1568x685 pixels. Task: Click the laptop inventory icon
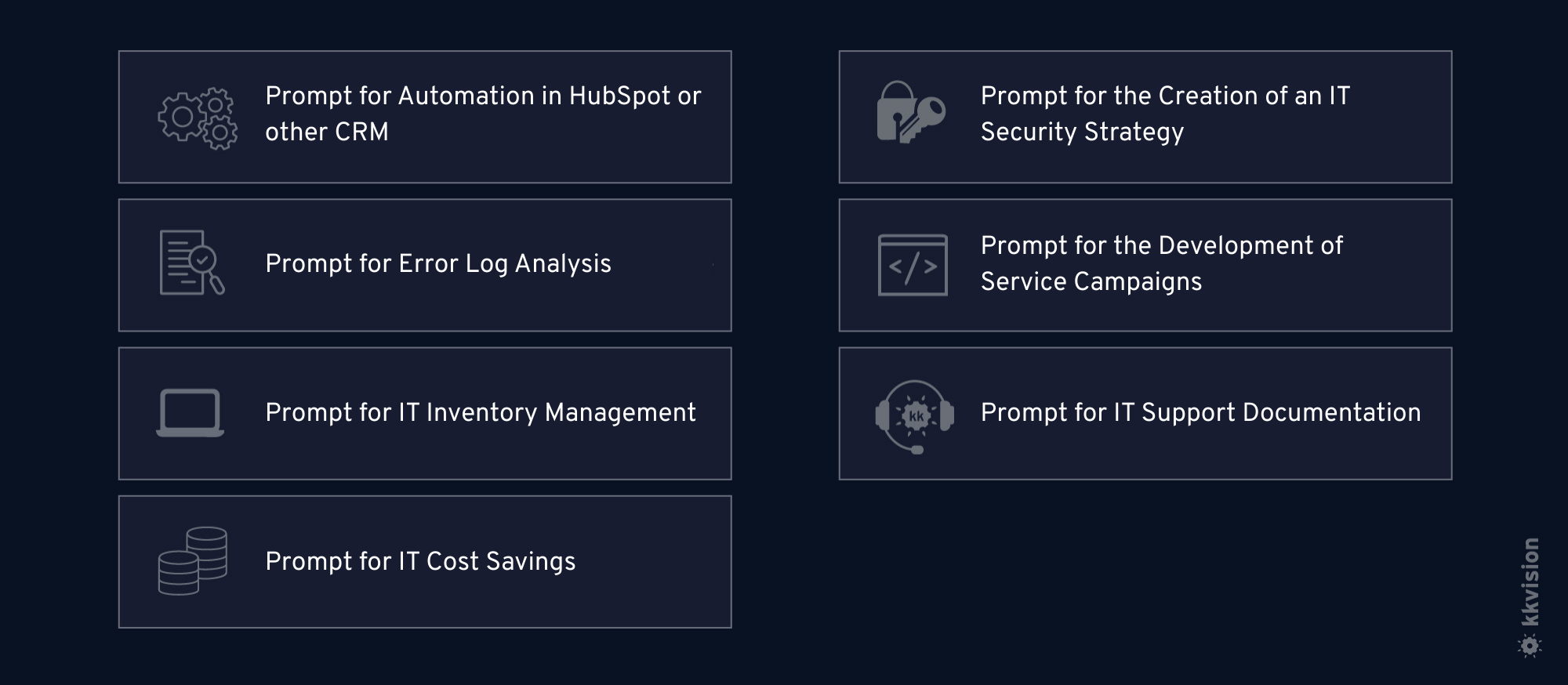(x=191, y=412)
